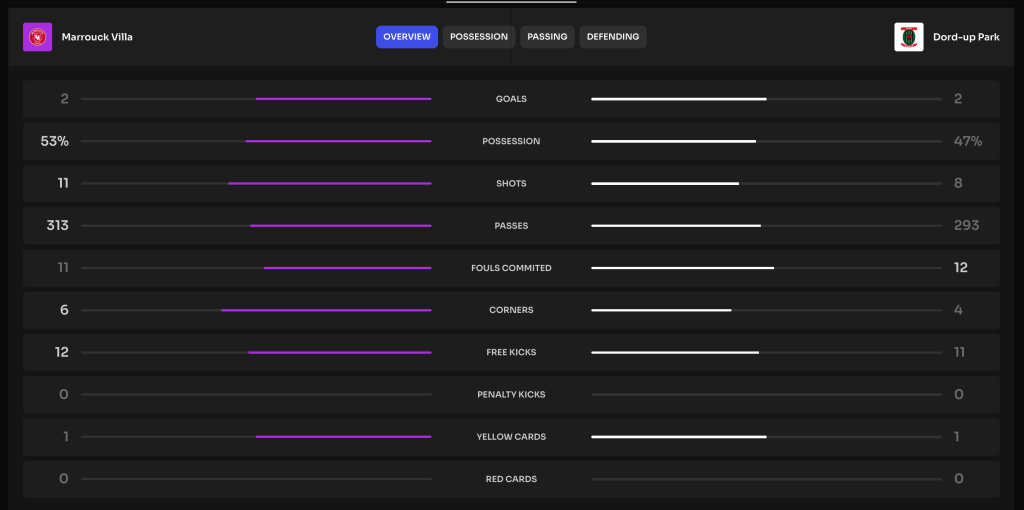Click the purple Possession bar for Marrouck Villa
Screen dimensions: 1024x510
click(x=338, y=141)
